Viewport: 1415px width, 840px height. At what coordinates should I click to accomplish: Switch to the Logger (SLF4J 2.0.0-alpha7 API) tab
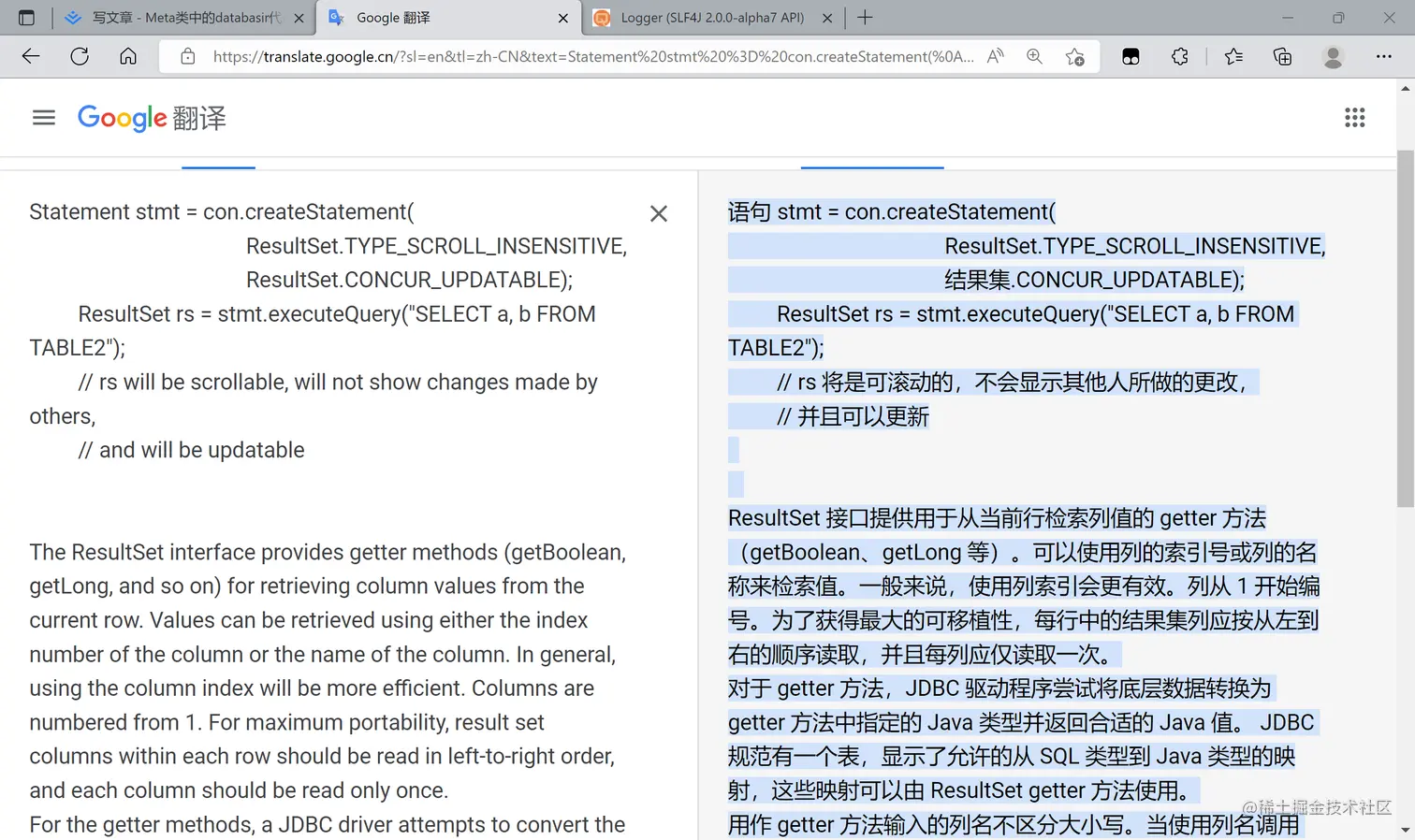tap(713, 18)
